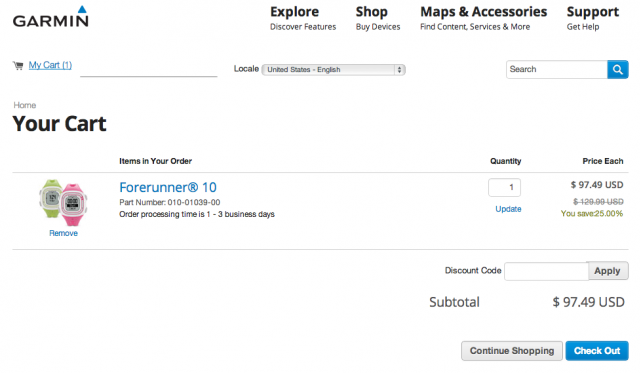Click Items in Your Order header

pos(156,161)
